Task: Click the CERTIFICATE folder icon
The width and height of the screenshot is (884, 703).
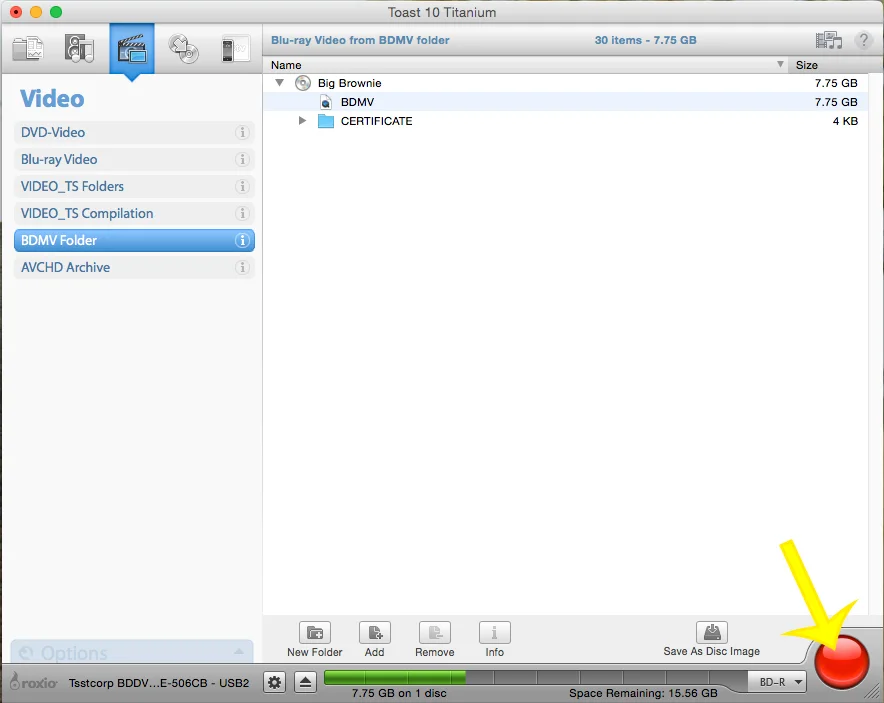Action: pos(326,121)
